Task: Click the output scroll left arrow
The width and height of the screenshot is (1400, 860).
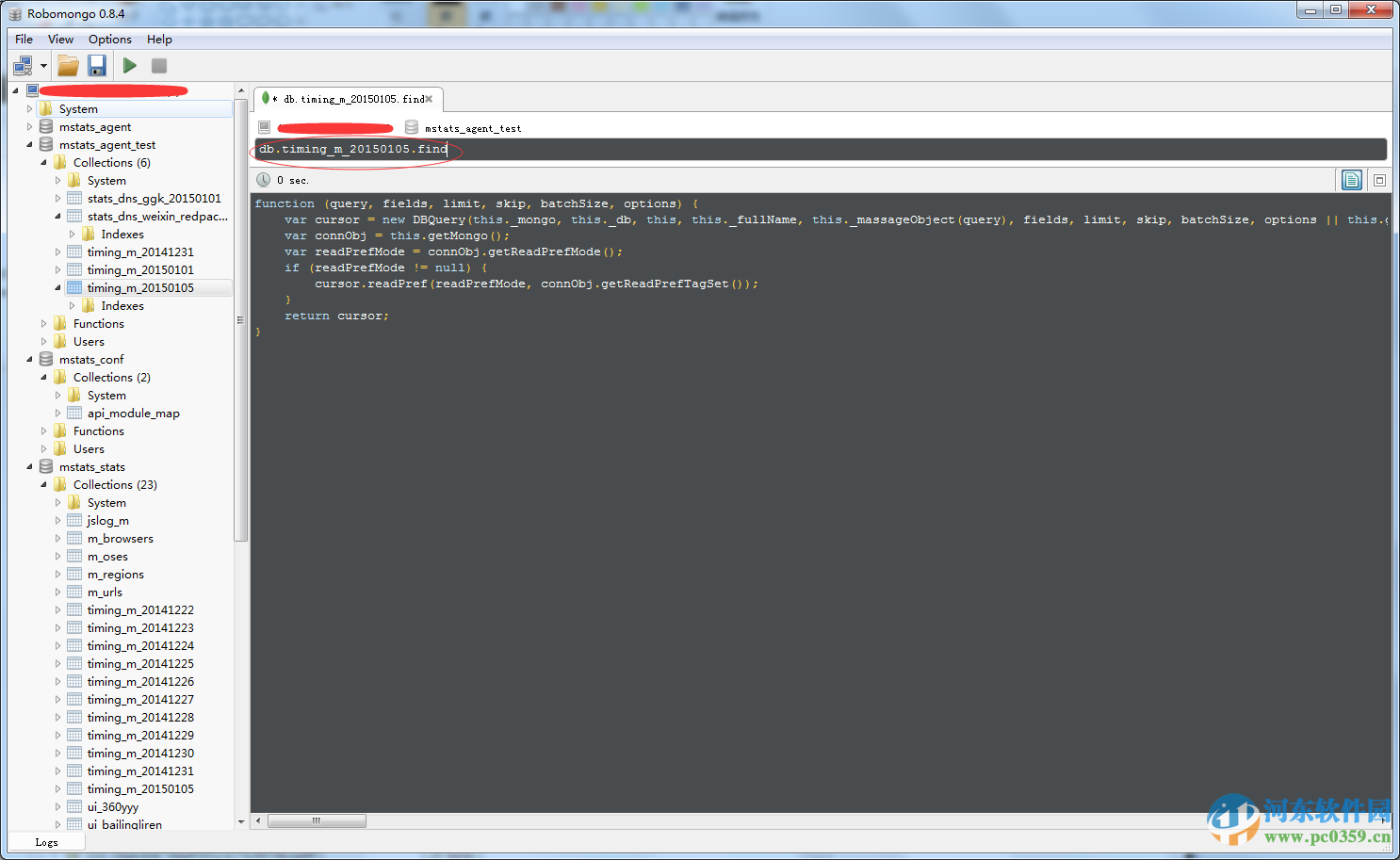Action: click(259, 820)
